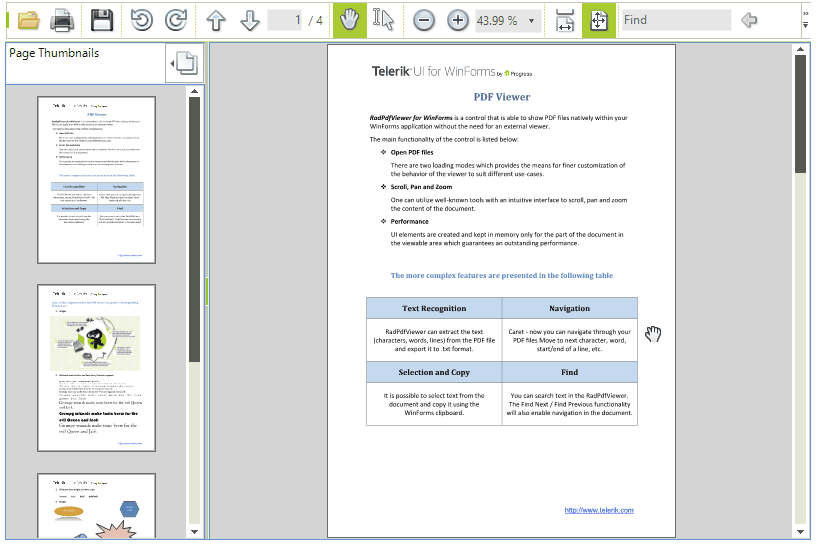
Task: Click the Navigation table header
Action: 569,308
